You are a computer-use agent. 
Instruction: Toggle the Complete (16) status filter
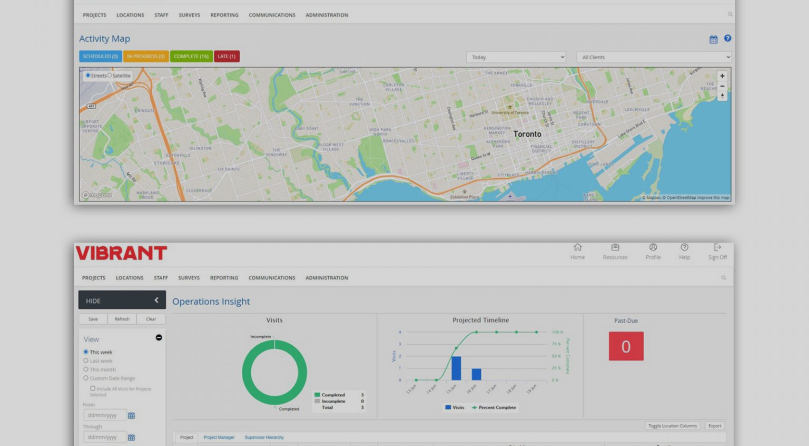pyautogui.click(x=191, y=56)
